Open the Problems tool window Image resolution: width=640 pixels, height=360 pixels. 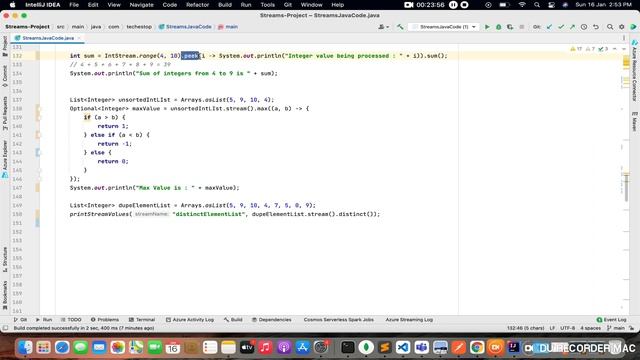[105, 320]
